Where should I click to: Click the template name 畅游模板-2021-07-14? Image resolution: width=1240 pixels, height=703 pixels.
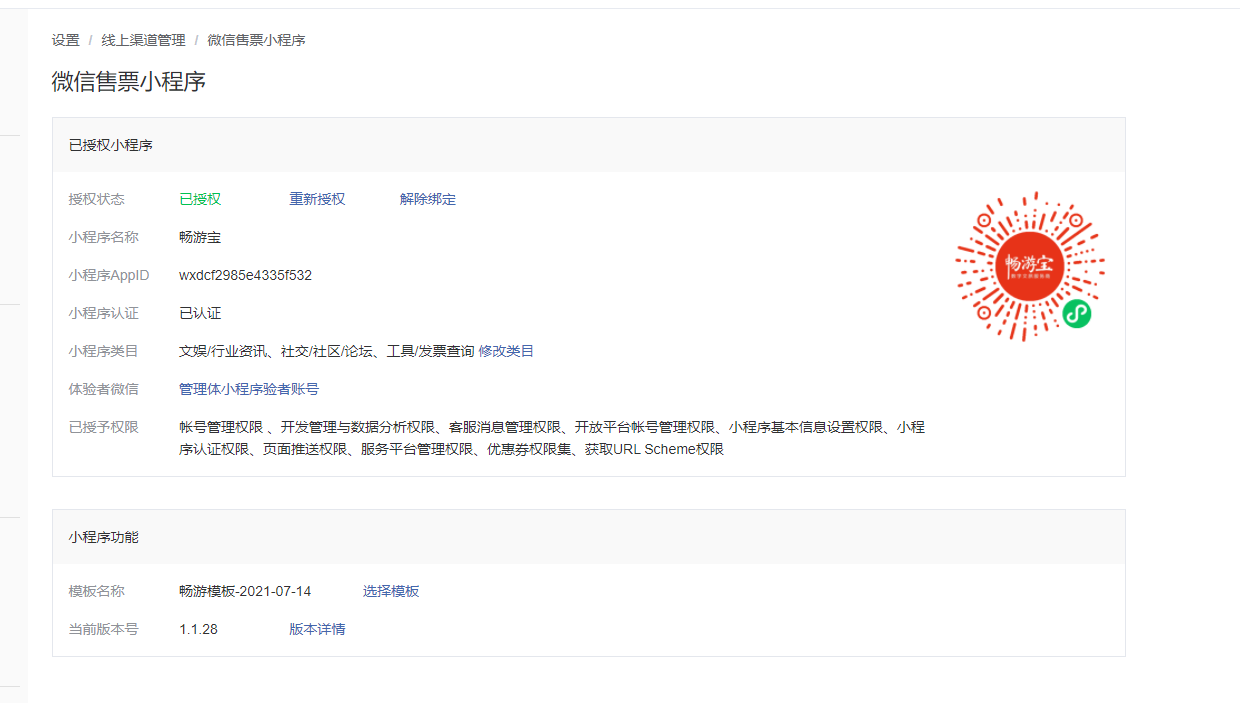pos(245,591)
